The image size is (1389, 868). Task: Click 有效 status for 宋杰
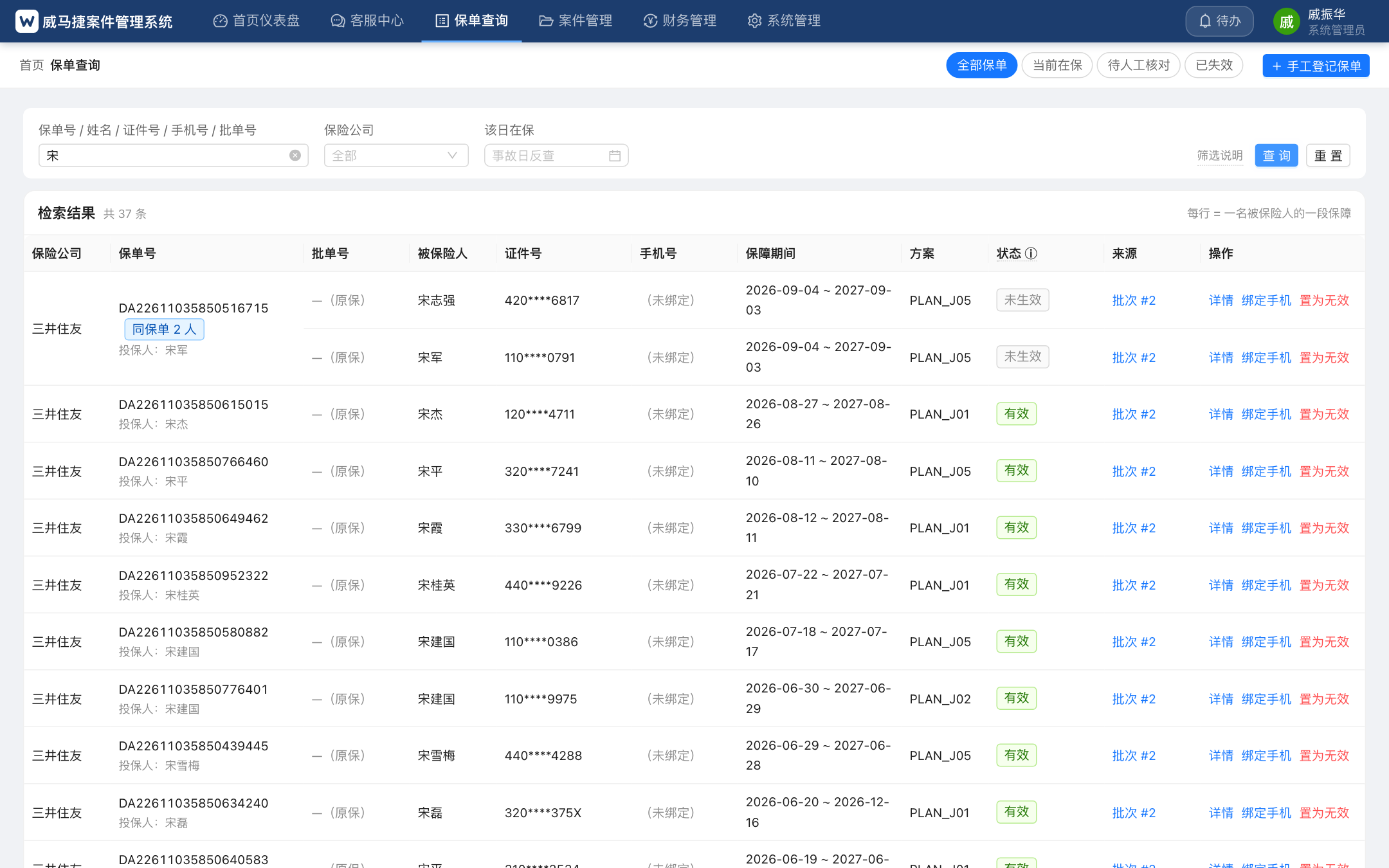[1016, 413]
